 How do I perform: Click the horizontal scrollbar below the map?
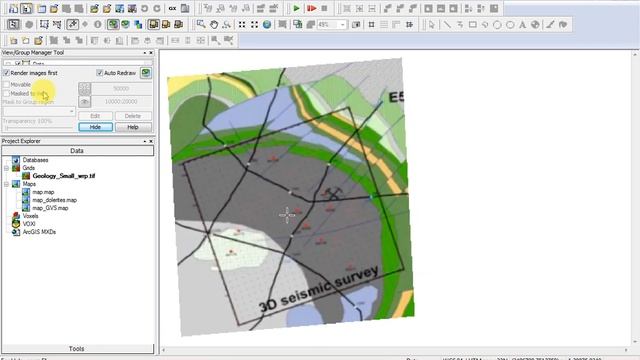pyautogui.click(x=395, y=350)
